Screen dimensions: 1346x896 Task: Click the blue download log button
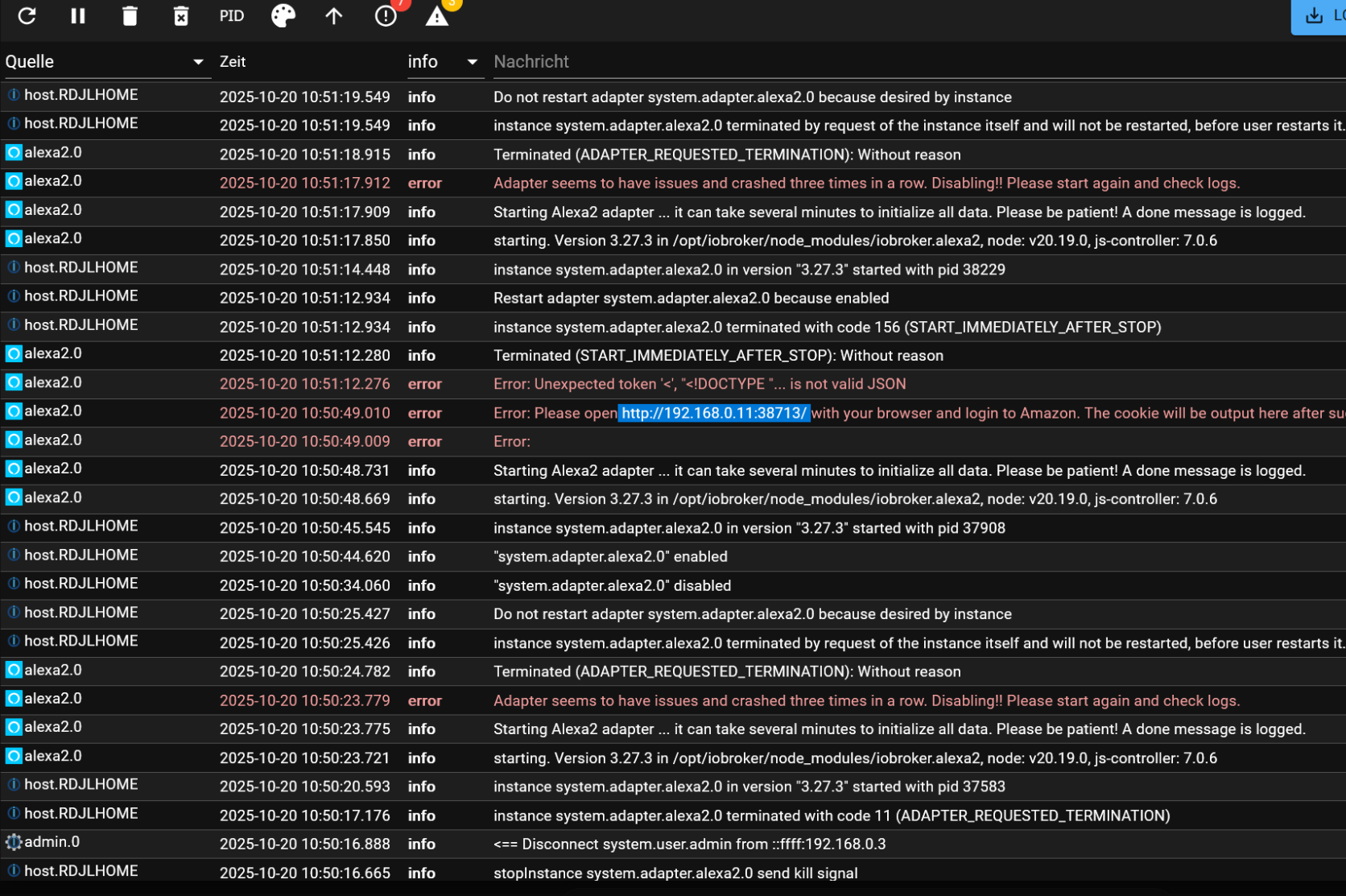coord(1319,16)
